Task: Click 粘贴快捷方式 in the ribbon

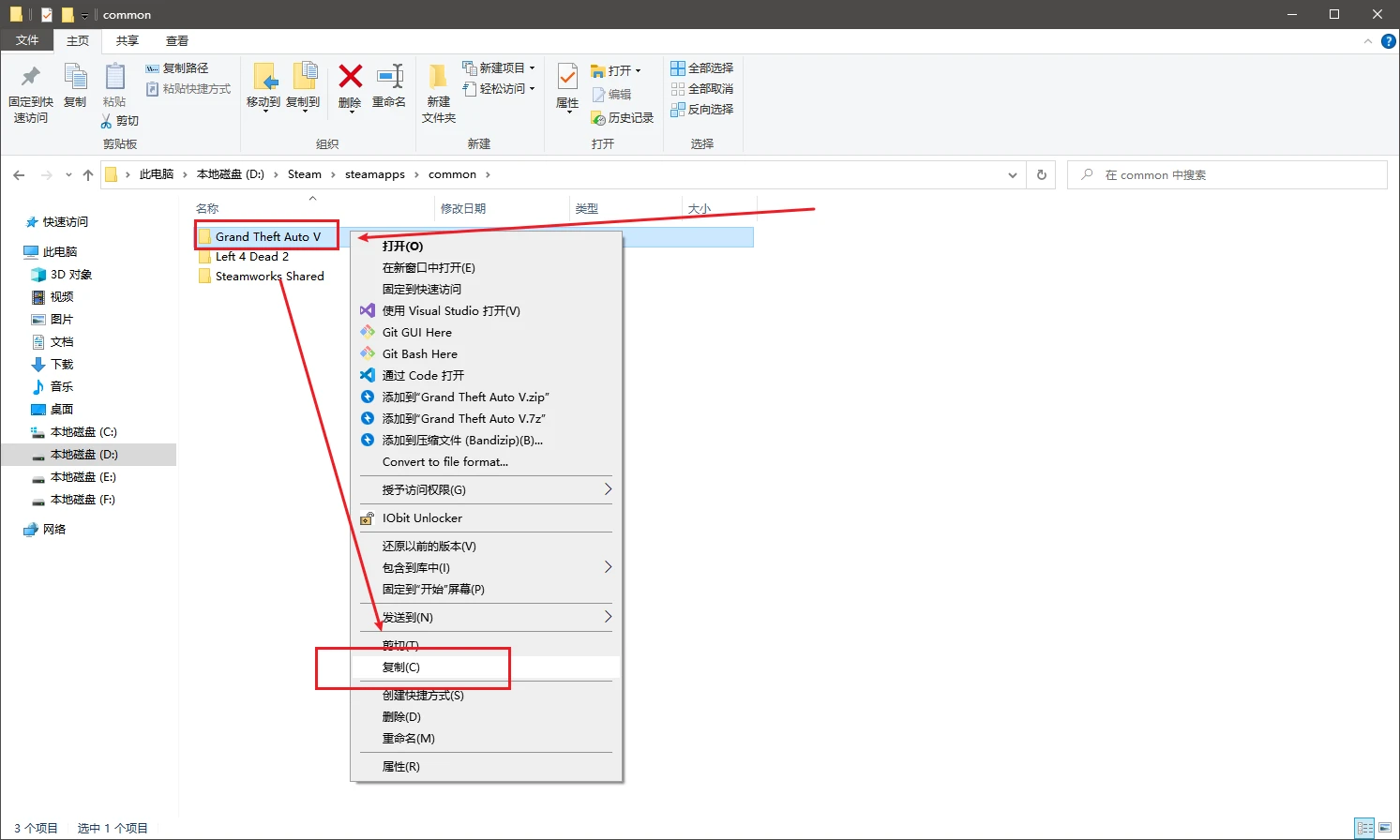Action: click(x=188, y=89)
